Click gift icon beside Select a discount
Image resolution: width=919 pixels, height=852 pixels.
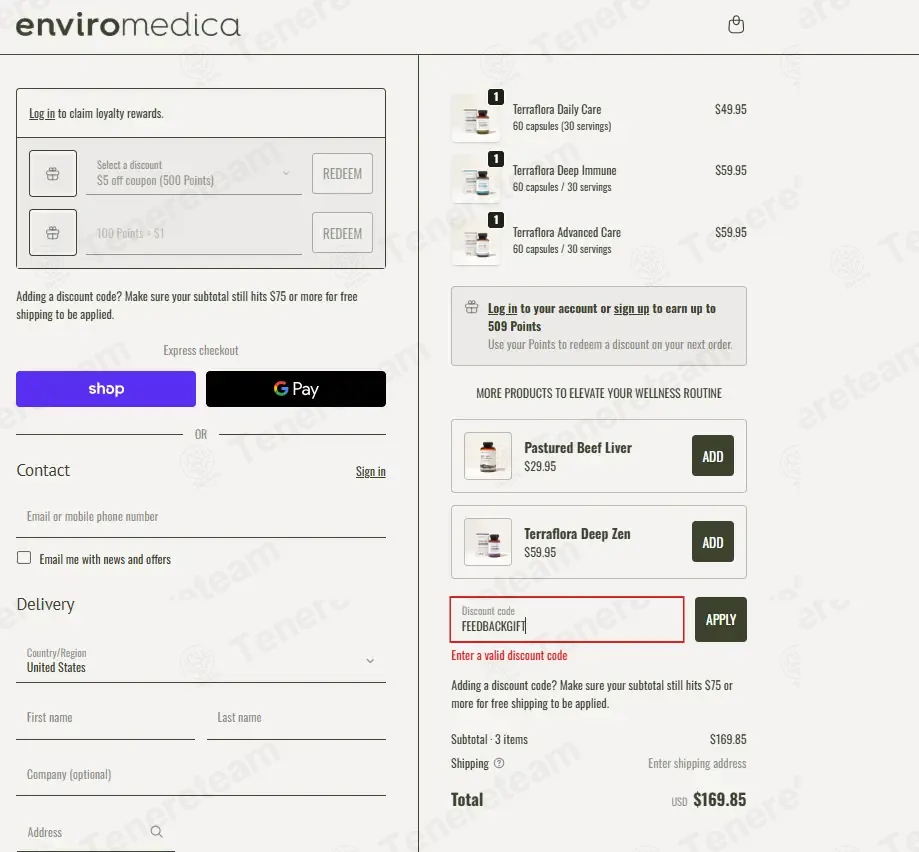pos(53,173)
